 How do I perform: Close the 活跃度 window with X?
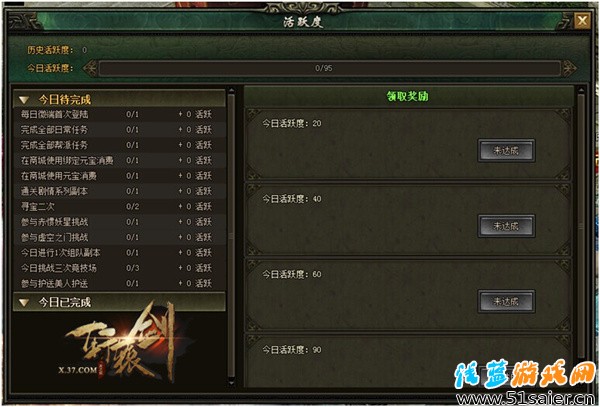point(582,21)
